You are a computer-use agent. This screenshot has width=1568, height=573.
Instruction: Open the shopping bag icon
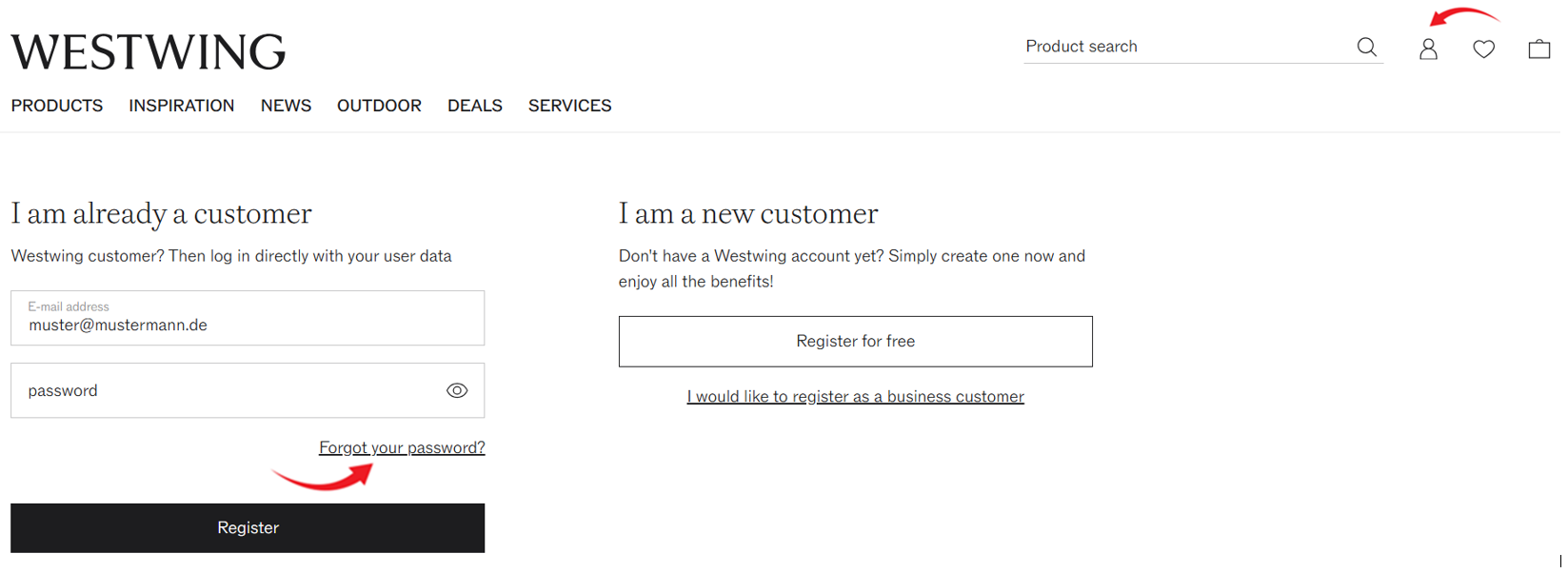pyautogui.click(x=1538, y=49)
